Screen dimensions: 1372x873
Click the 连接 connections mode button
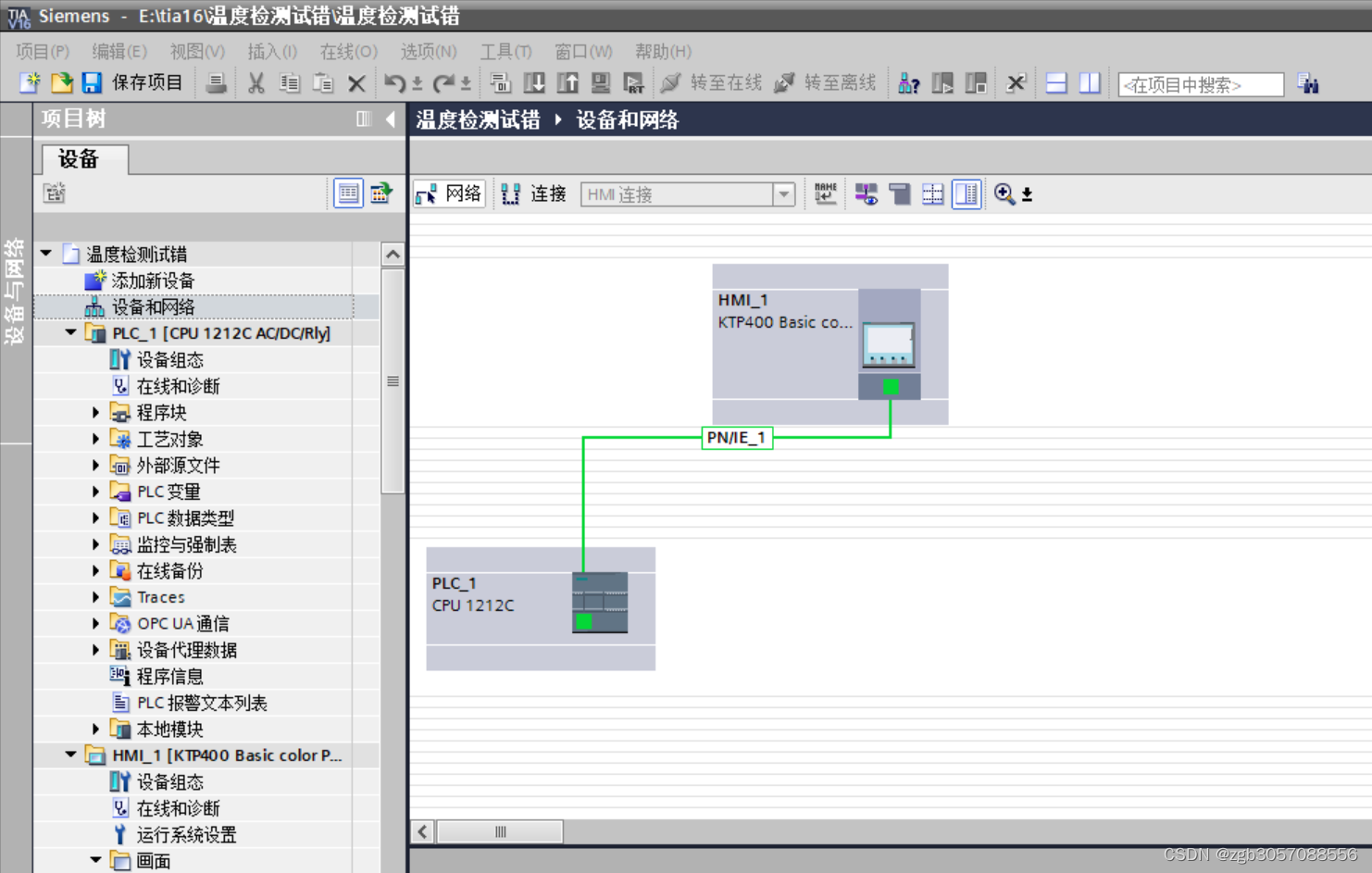(533, 193)
